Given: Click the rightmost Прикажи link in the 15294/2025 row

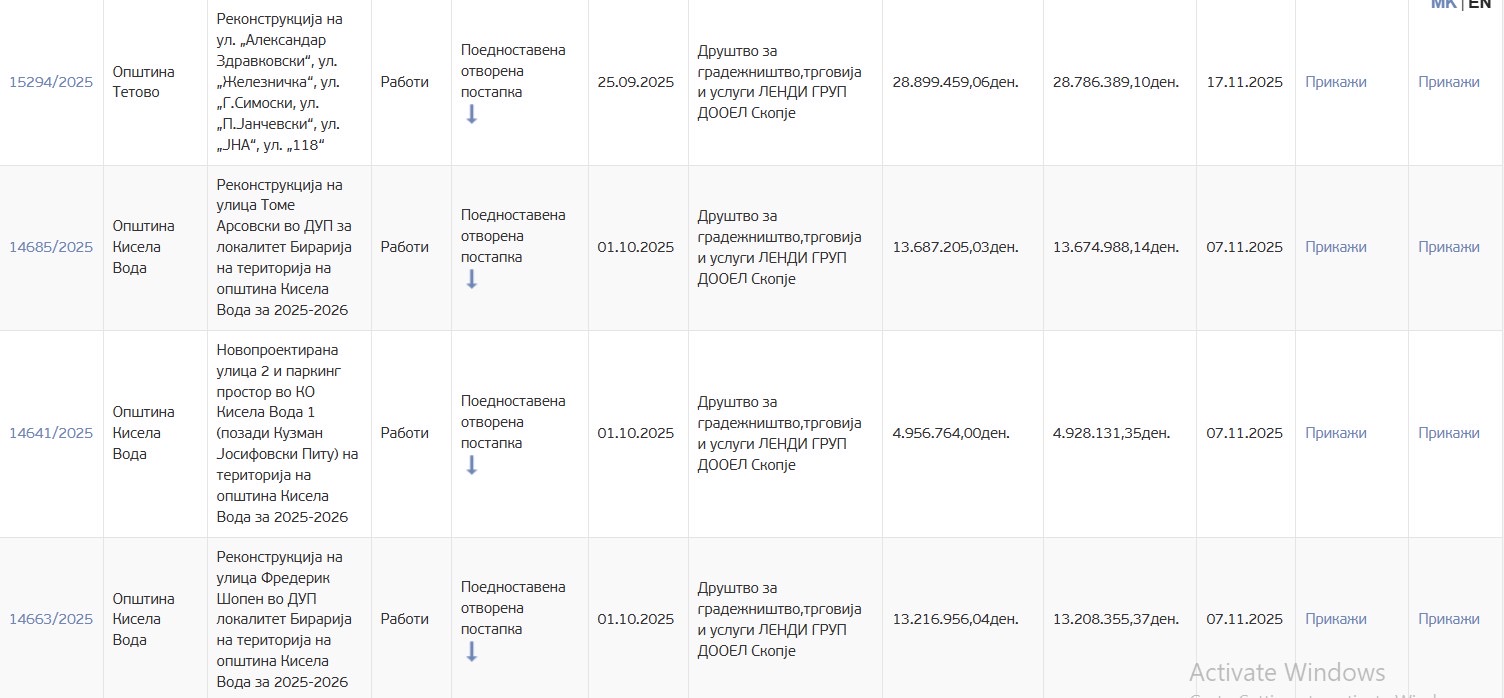Looking at the screenshot, I should tap(1448, 82).
